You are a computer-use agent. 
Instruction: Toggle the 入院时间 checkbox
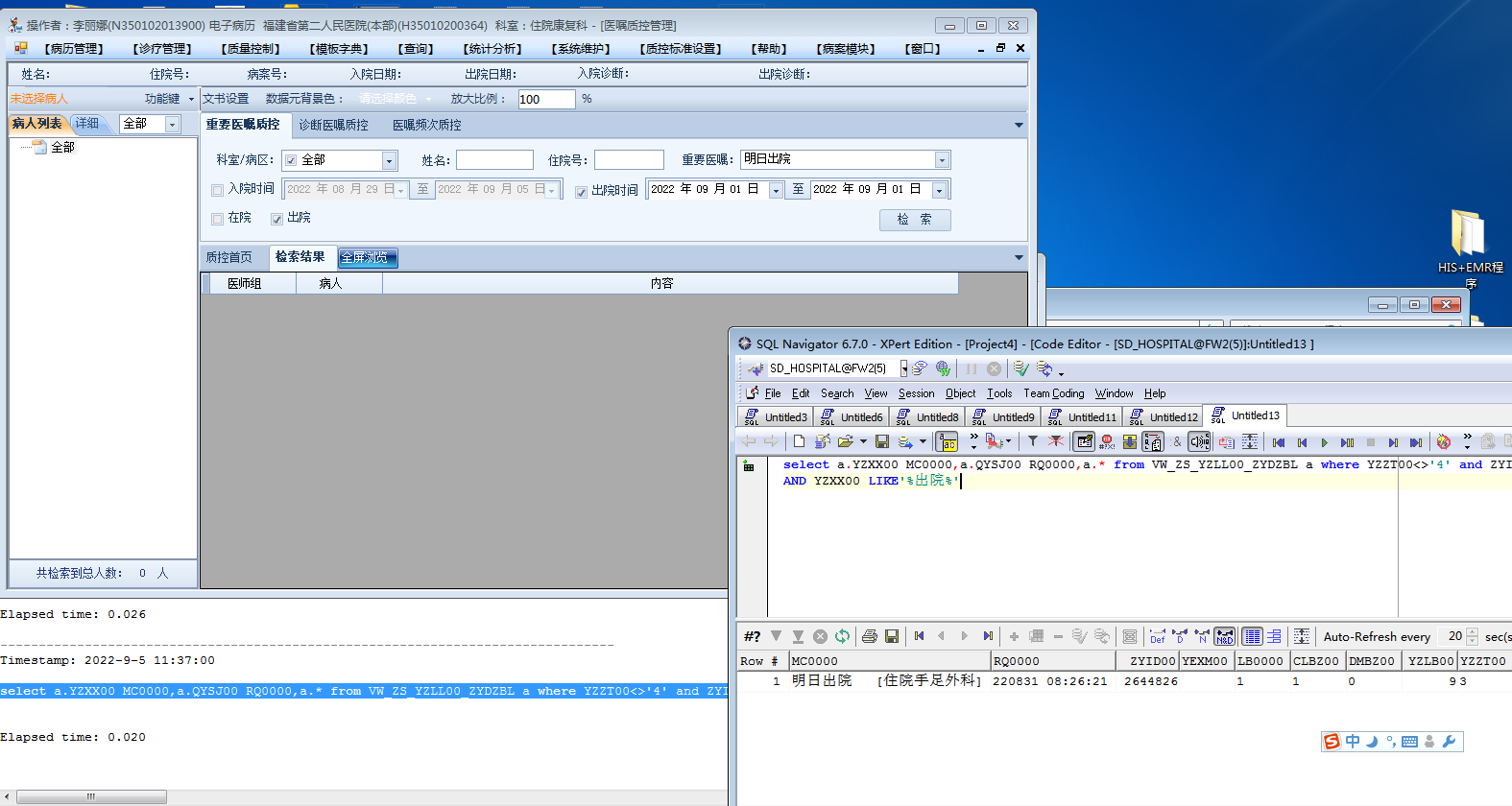point(217,190)
